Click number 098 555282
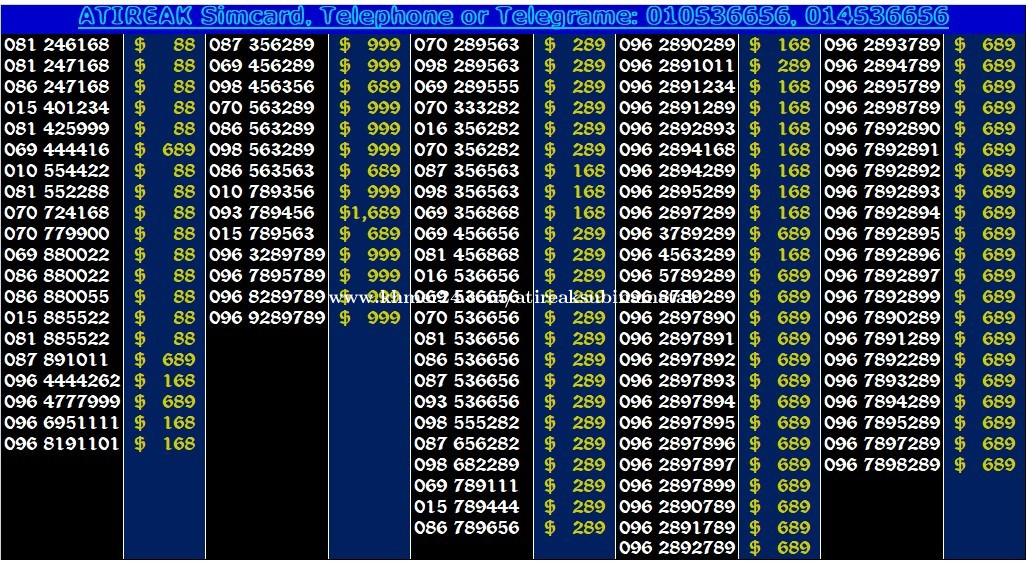This screenshot has height=564, width=1026. point(467,422)
